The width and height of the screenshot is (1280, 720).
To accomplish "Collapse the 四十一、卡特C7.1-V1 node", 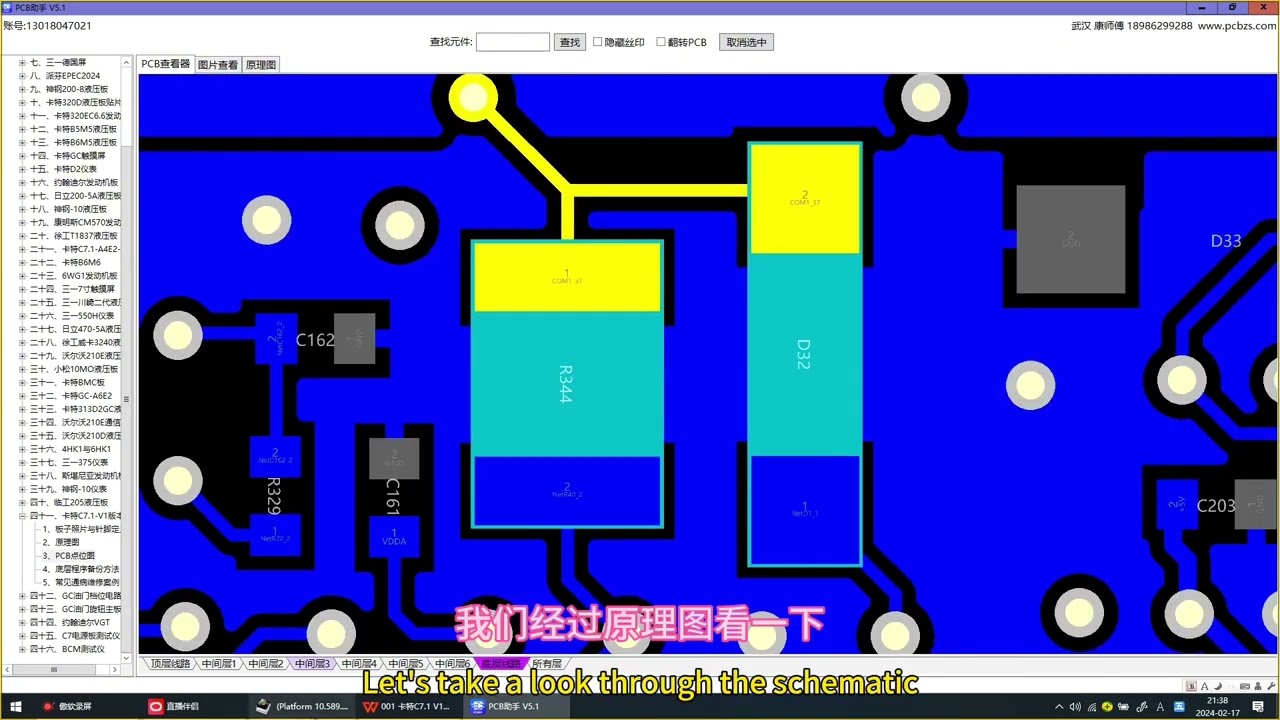I will click(x=22, y=516).
